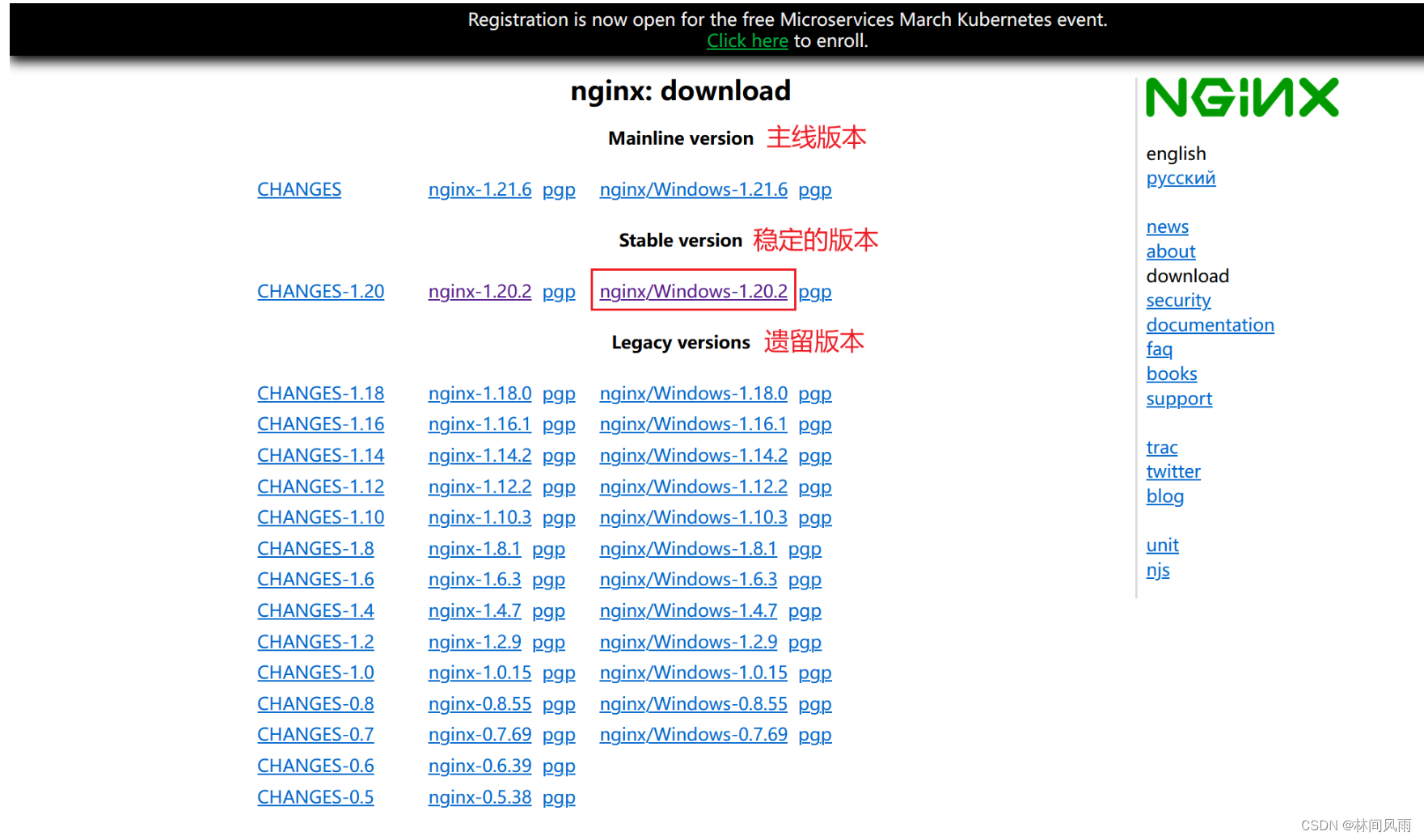The height and width of the screenshot is (840, 1424).
Task: Download nginx/Windows-1.12.2
Action: [693, 487]
